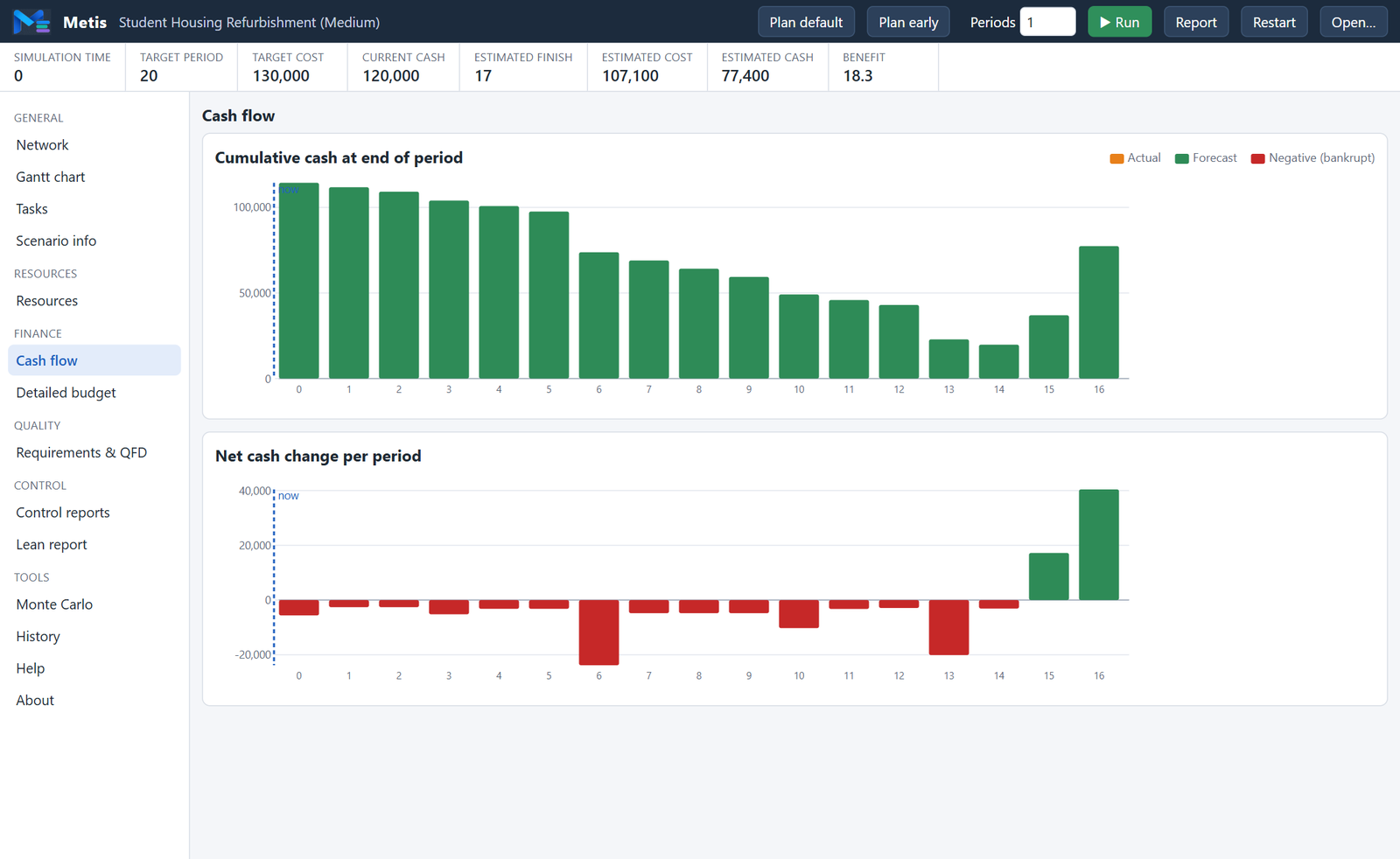The width and height of the screenshot is (1400, 859).
Task: Click the Estimated Cash value 77,400
Action: [745, 76]
